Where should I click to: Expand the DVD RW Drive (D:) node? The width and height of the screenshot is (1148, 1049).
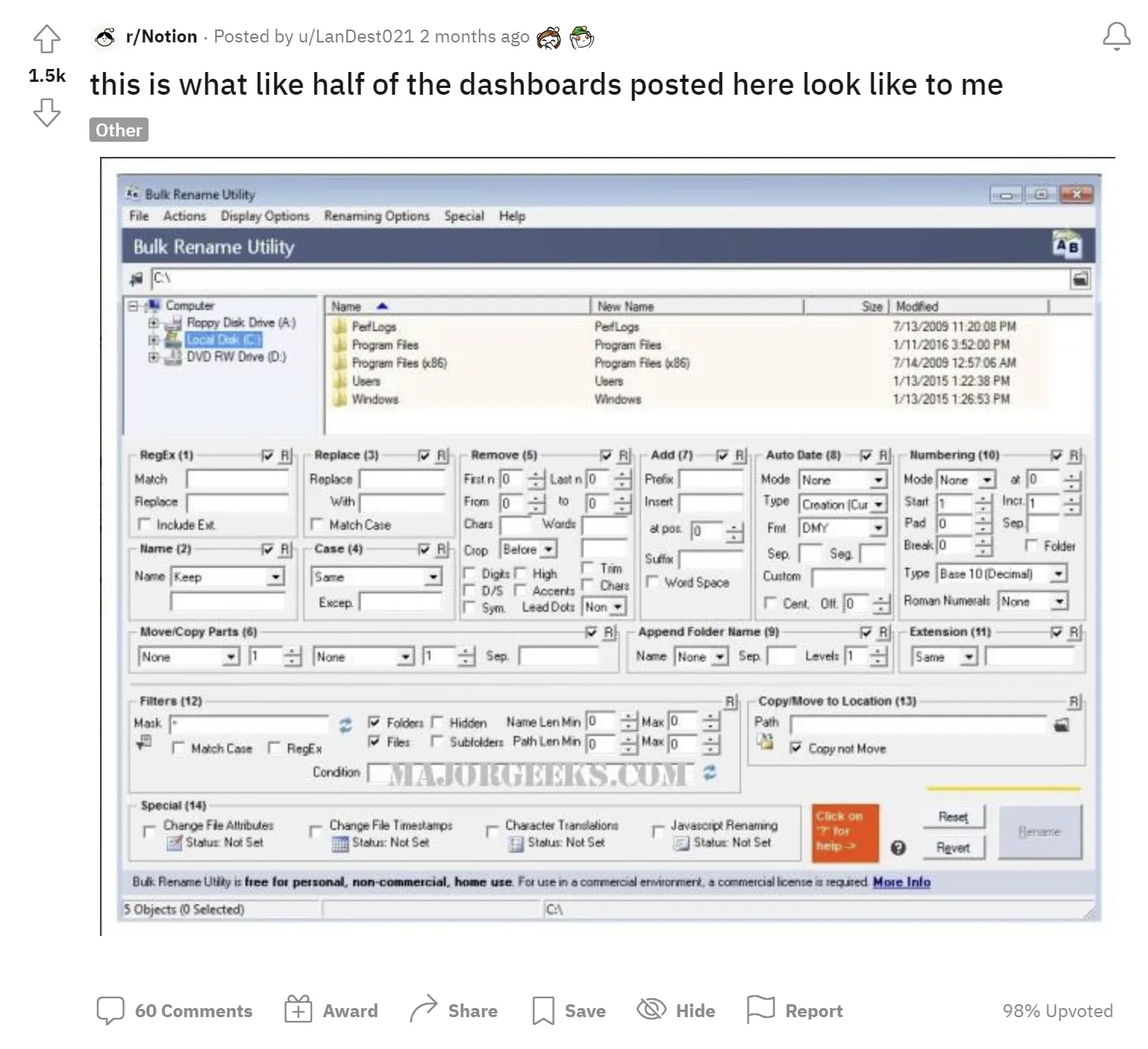point(153,356)
